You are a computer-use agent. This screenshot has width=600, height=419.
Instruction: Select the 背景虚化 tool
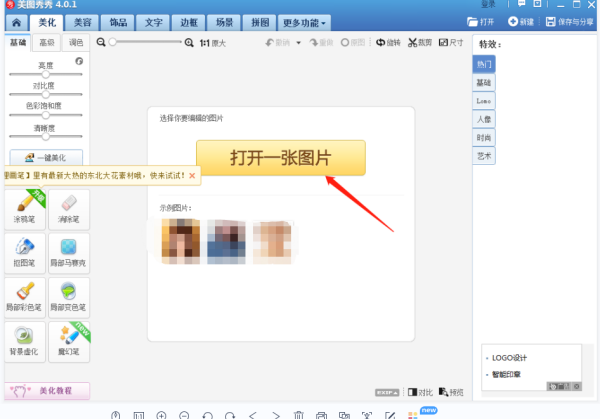25,341
